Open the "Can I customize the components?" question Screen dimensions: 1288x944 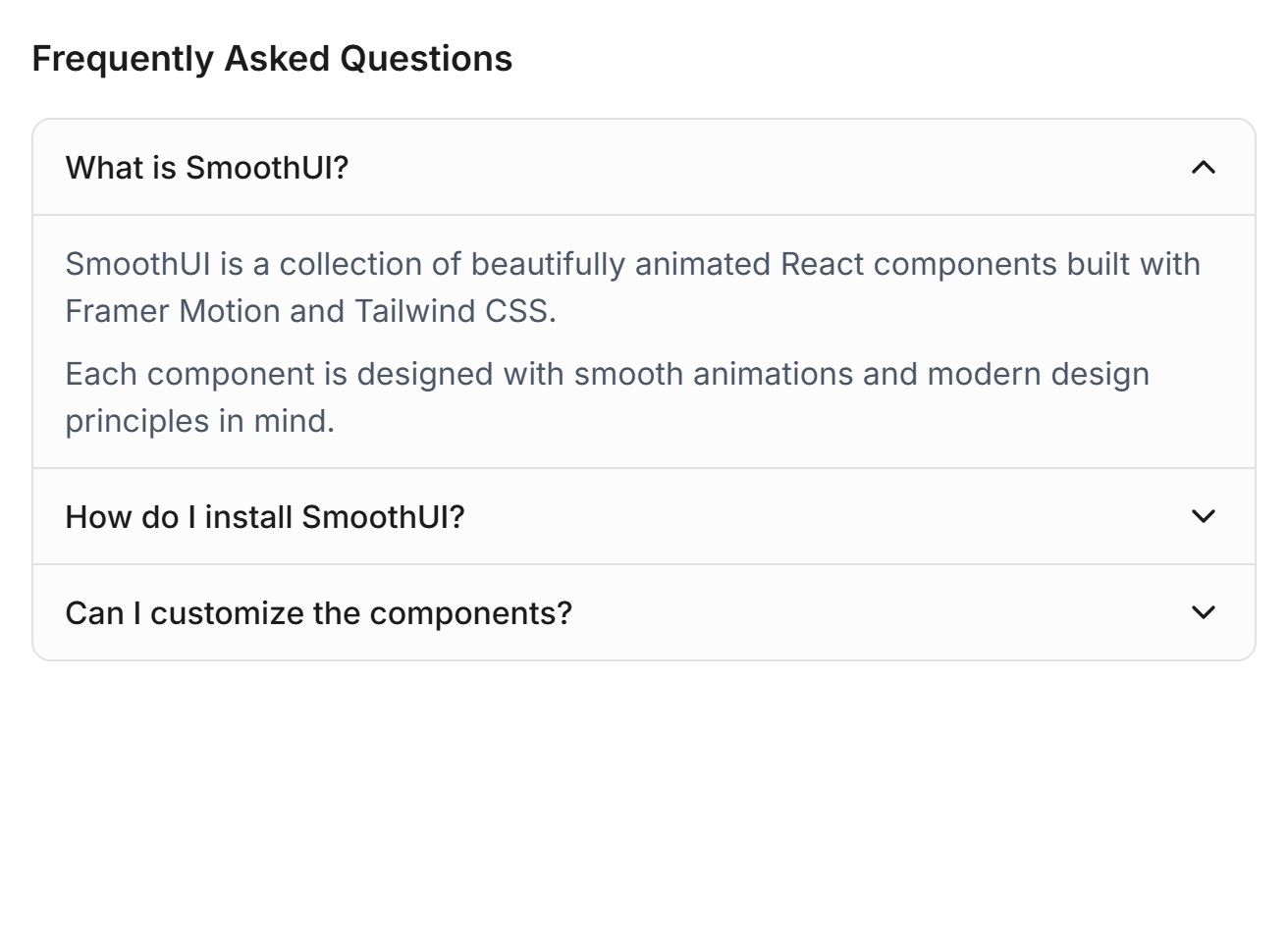[644, 612]
